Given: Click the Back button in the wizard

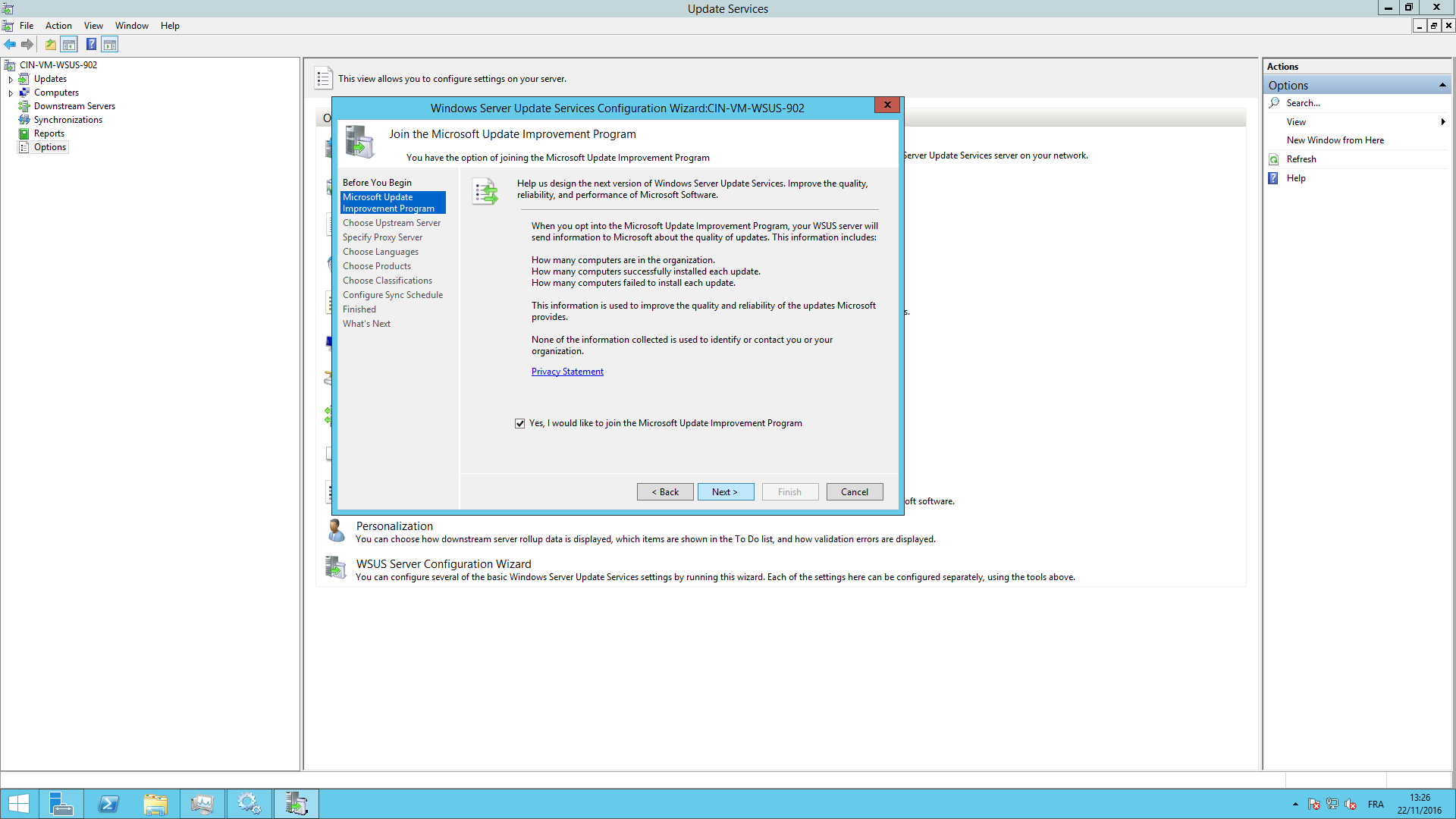Looking at the screenshot, I should [665, 492].
